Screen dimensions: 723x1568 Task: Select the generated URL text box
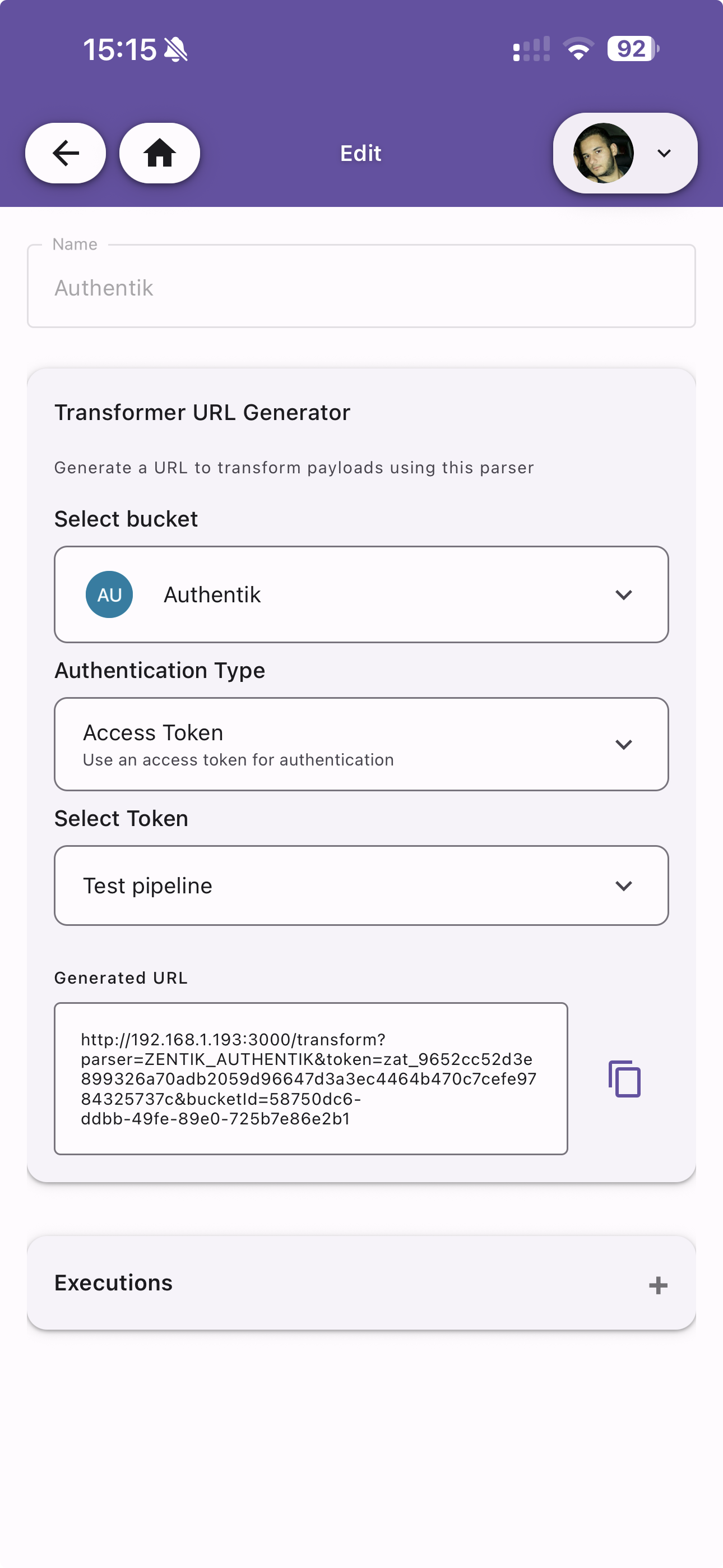[310, 1078]
